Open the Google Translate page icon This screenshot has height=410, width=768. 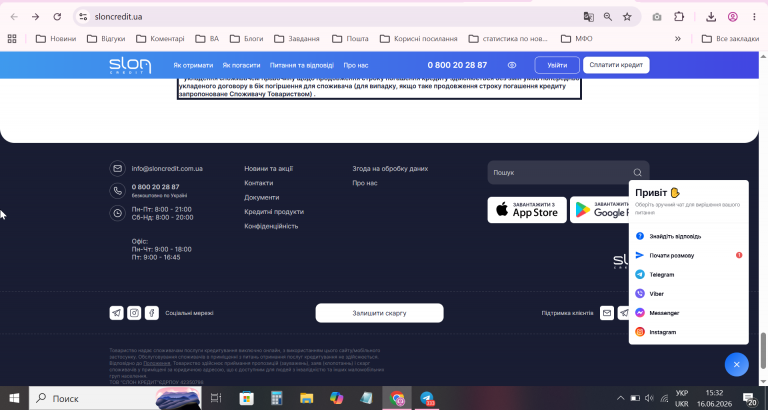tap(588, 17)
